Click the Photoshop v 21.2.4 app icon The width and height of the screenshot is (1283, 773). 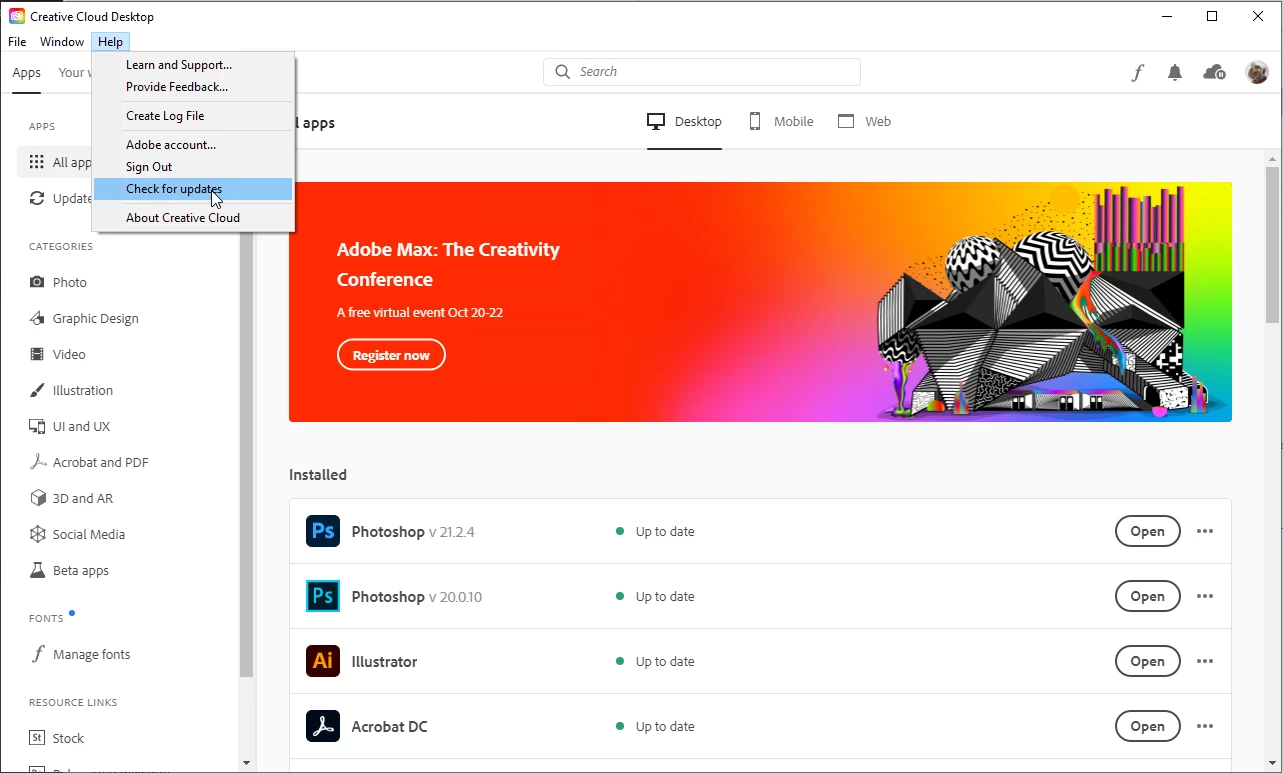[323, 531]
